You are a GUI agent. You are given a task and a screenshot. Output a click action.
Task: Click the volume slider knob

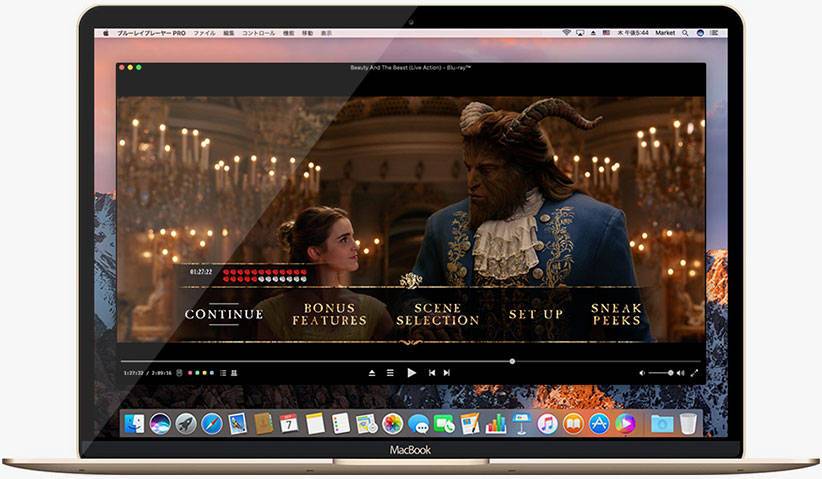pyautogui.click(x=669, y=373)
